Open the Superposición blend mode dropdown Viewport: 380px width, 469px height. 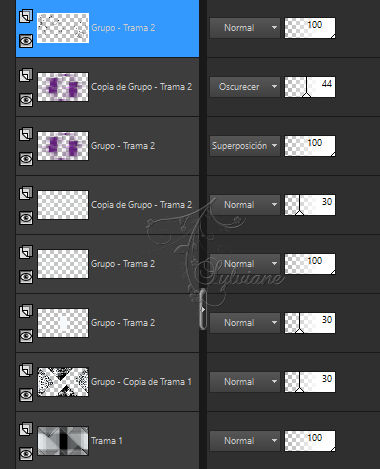tap(245, 146)
